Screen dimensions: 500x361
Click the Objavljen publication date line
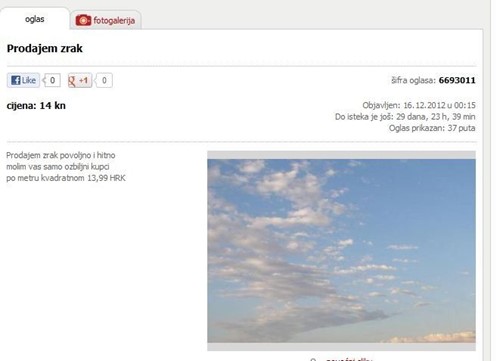pos(419,105)
